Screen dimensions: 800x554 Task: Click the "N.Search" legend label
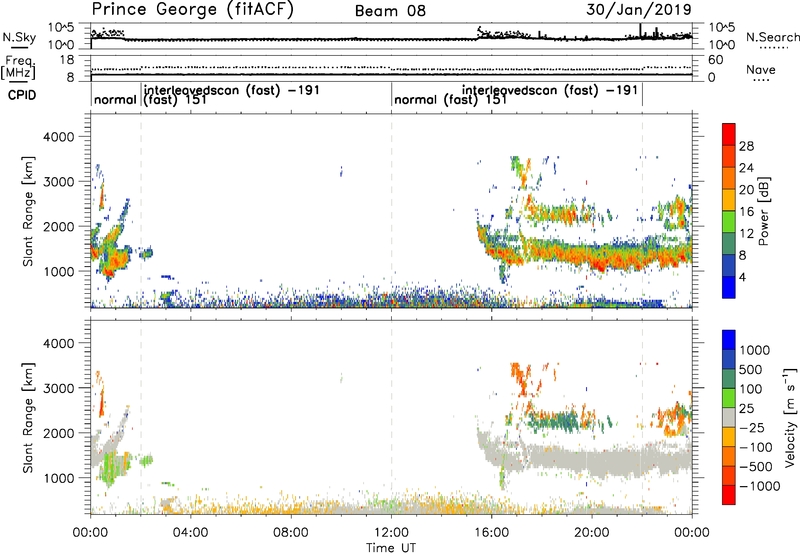pyautogui.click(x=772, y=37)
